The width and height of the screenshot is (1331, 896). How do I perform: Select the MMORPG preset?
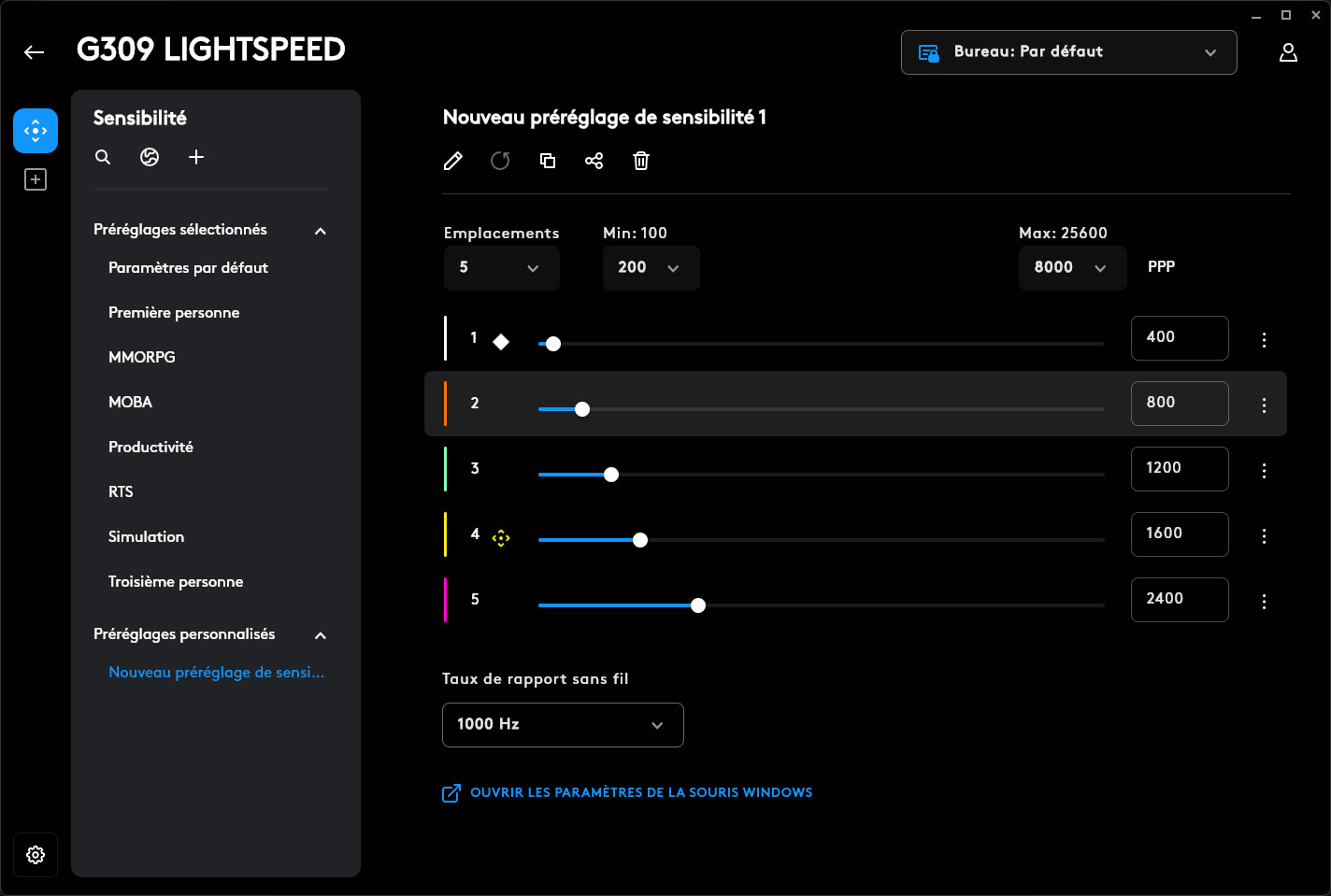[142, 358]
